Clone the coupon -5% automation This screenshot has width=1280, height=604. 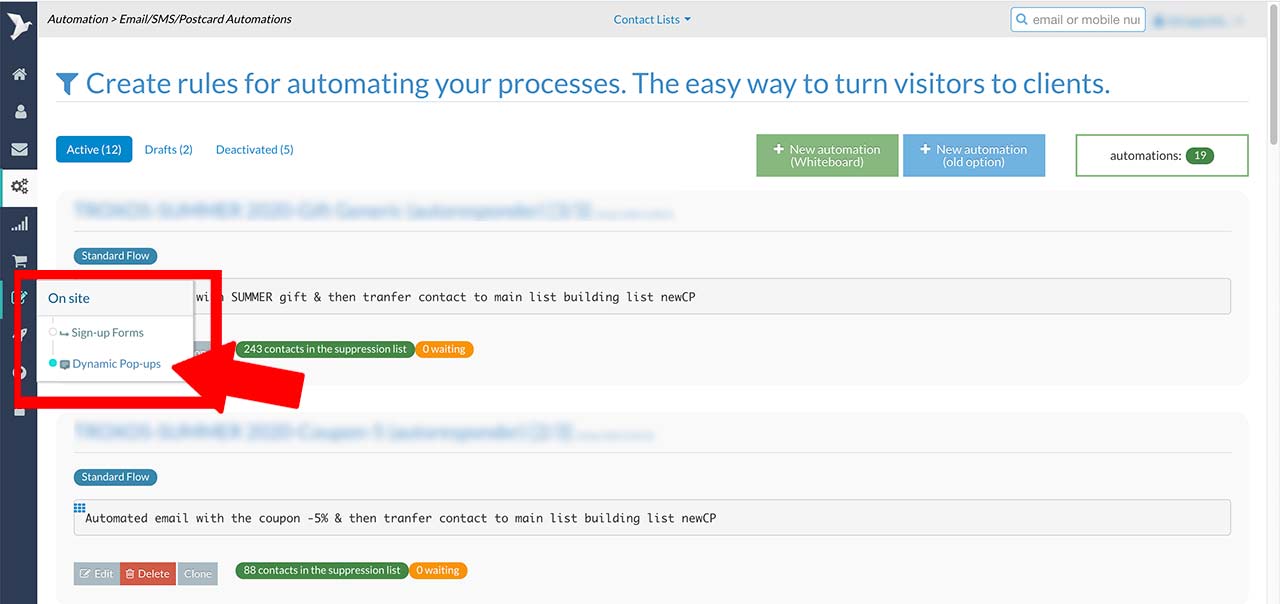198,574
